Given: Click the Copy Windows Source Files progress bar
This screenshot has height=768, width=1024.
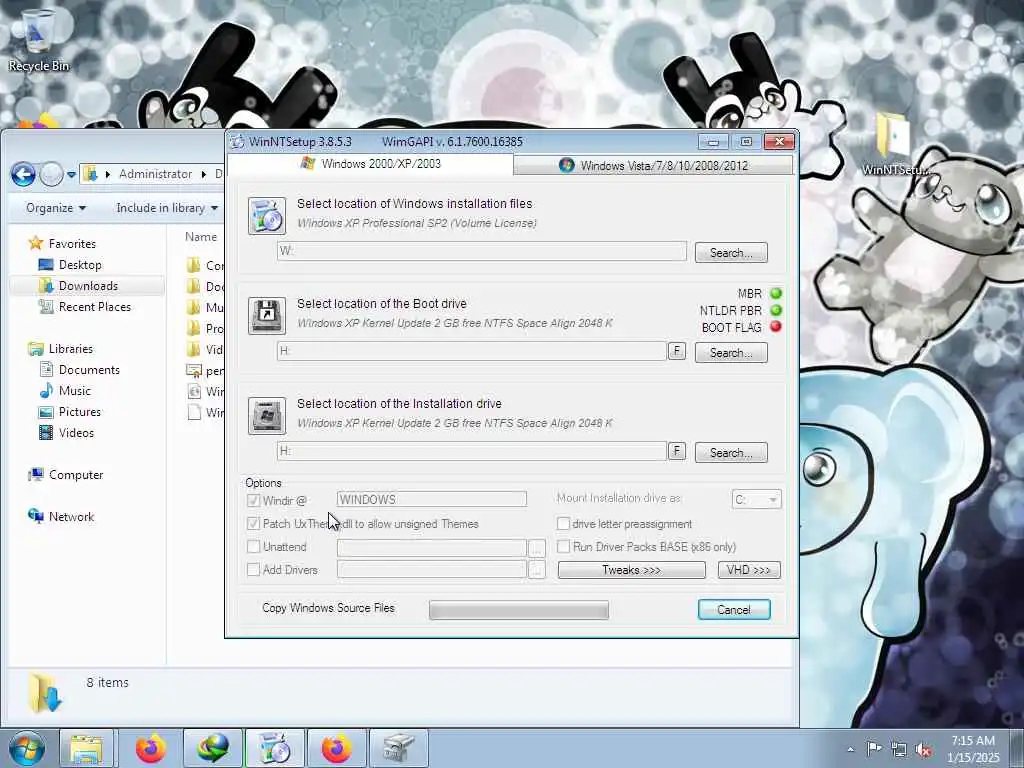Looking at the screenshot, I should pos(519,610).
